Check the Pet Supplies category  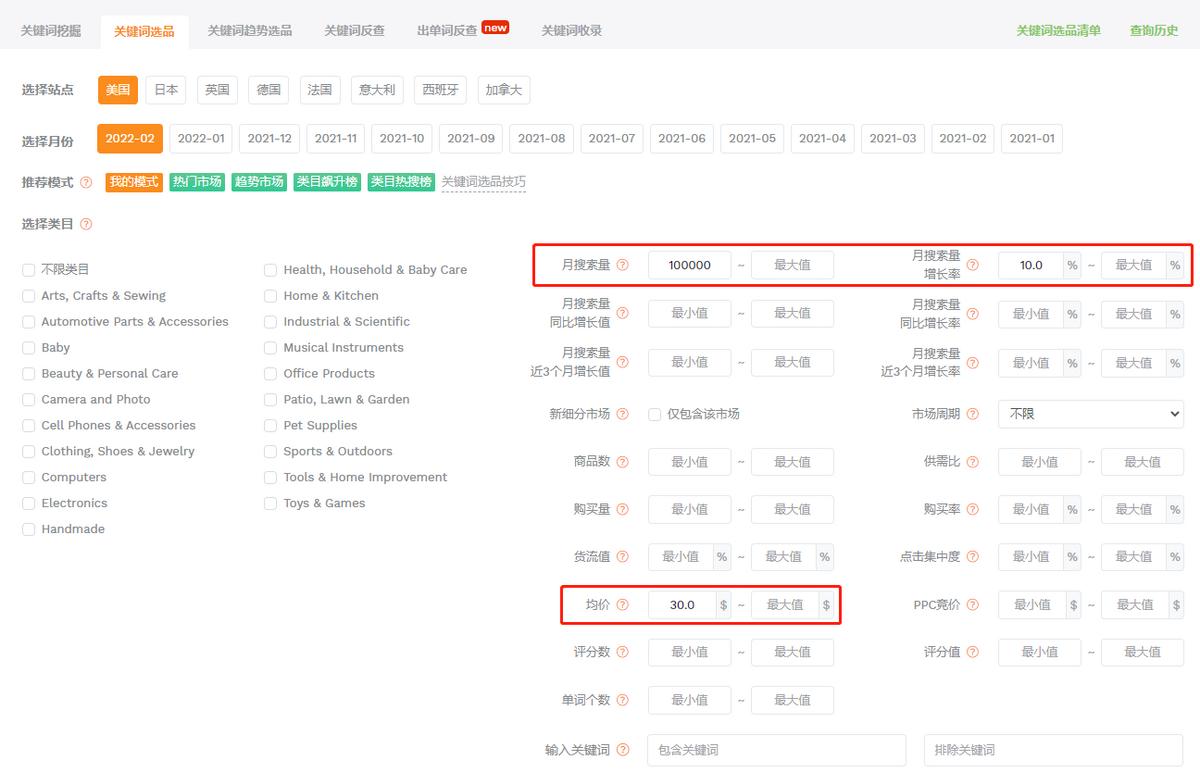(270, 425)
